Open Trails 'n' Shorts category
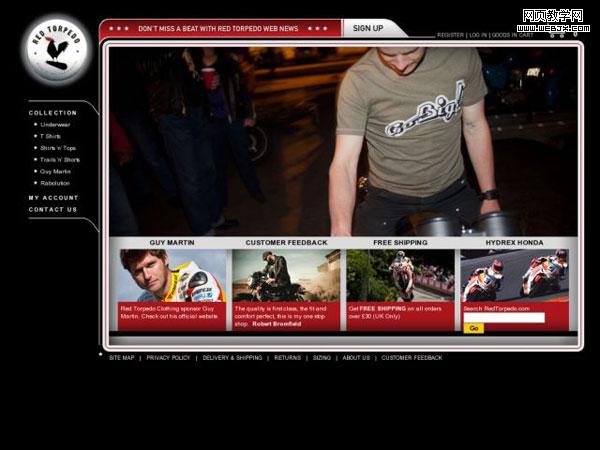This screenshot has width=600, height=450. pyautogui.click(x=60, y=160)
